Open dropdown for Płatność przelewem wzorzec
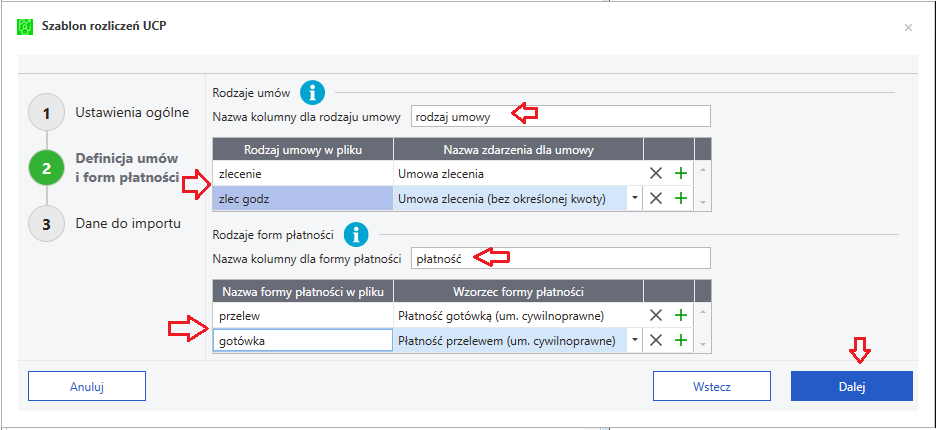This screenshot has width=940, height=430. 635,340
